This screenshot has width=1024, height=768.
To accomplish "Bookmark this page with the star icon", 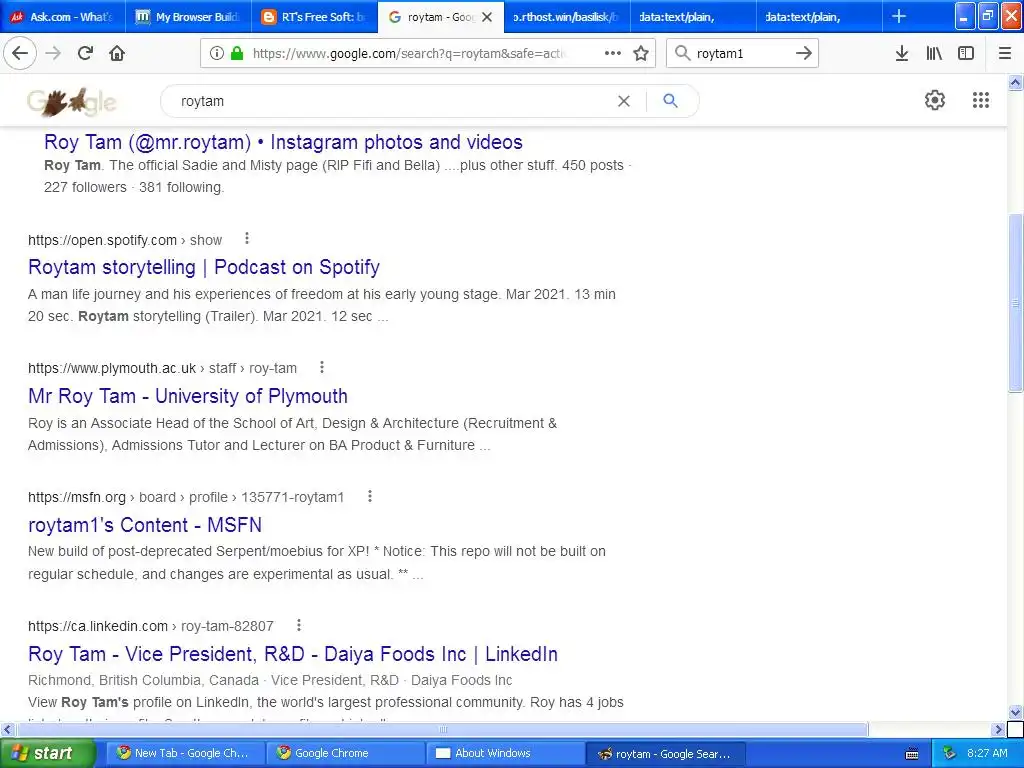I will pyautogui.click(x=641, y=54).
